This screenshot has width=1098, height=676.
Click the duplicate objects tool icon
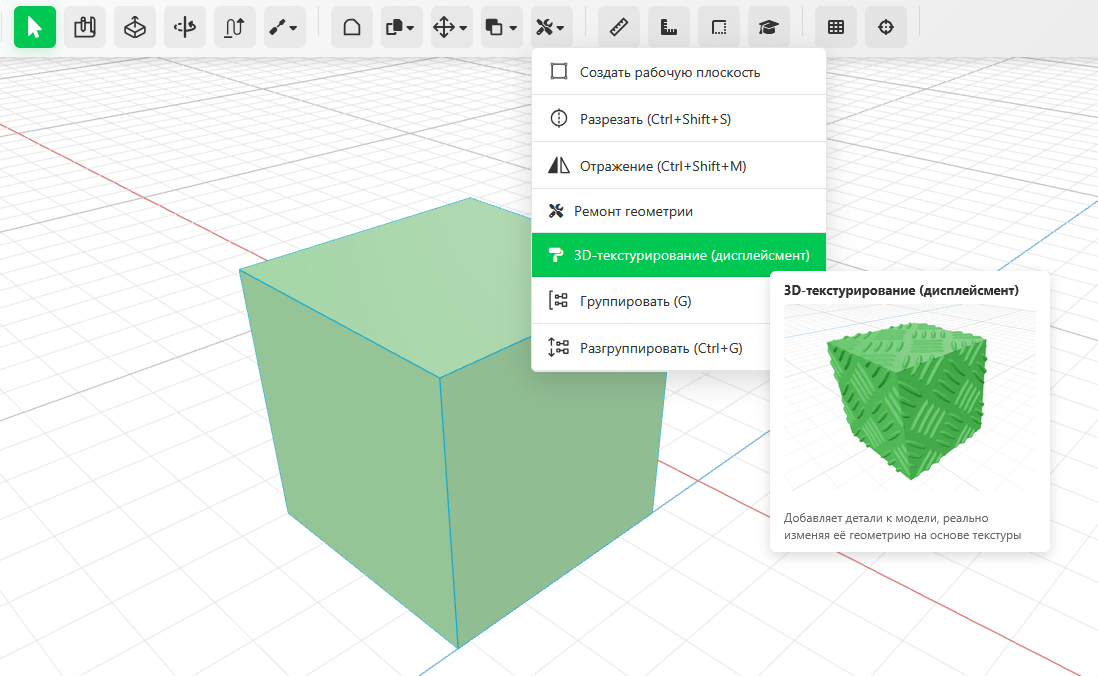pyautogui.click(x=394, y=27)
